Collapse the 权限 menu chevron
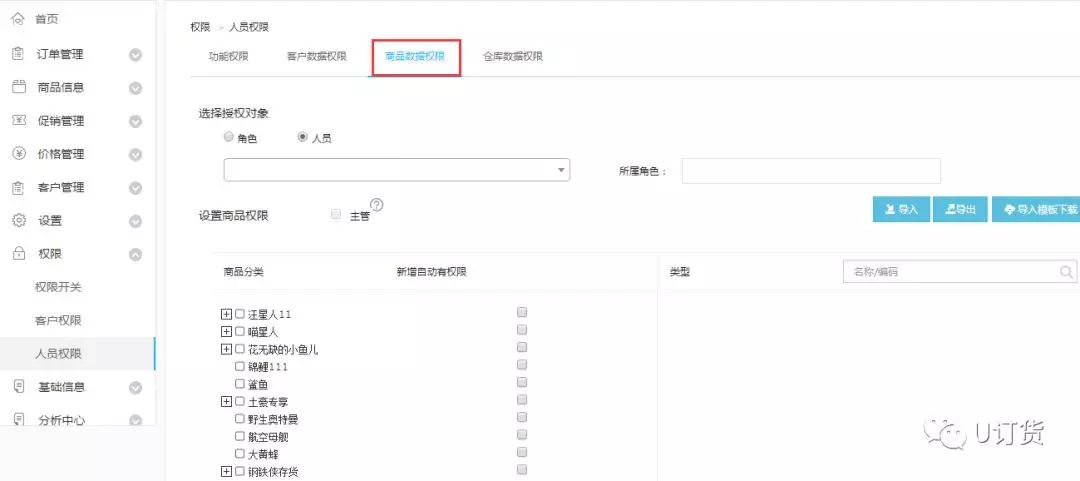The image size is (1080, 481). click(136, 254)
